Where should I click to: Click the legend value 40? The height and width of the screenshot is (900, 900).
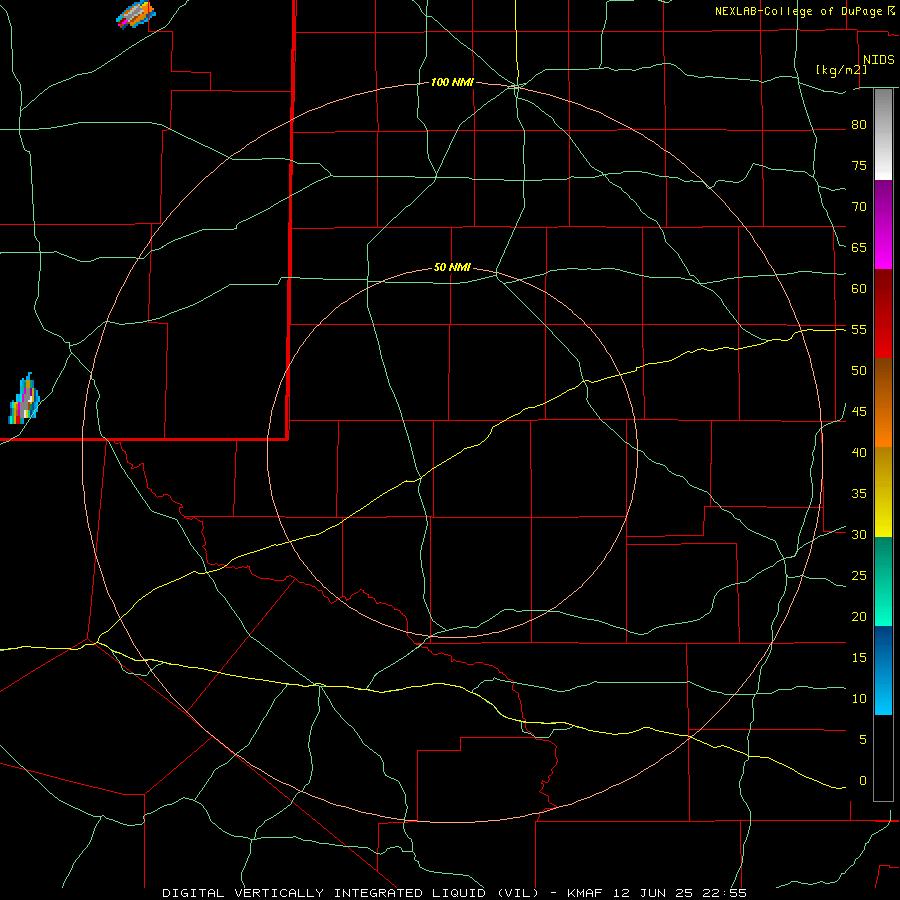tap(859, 453)
